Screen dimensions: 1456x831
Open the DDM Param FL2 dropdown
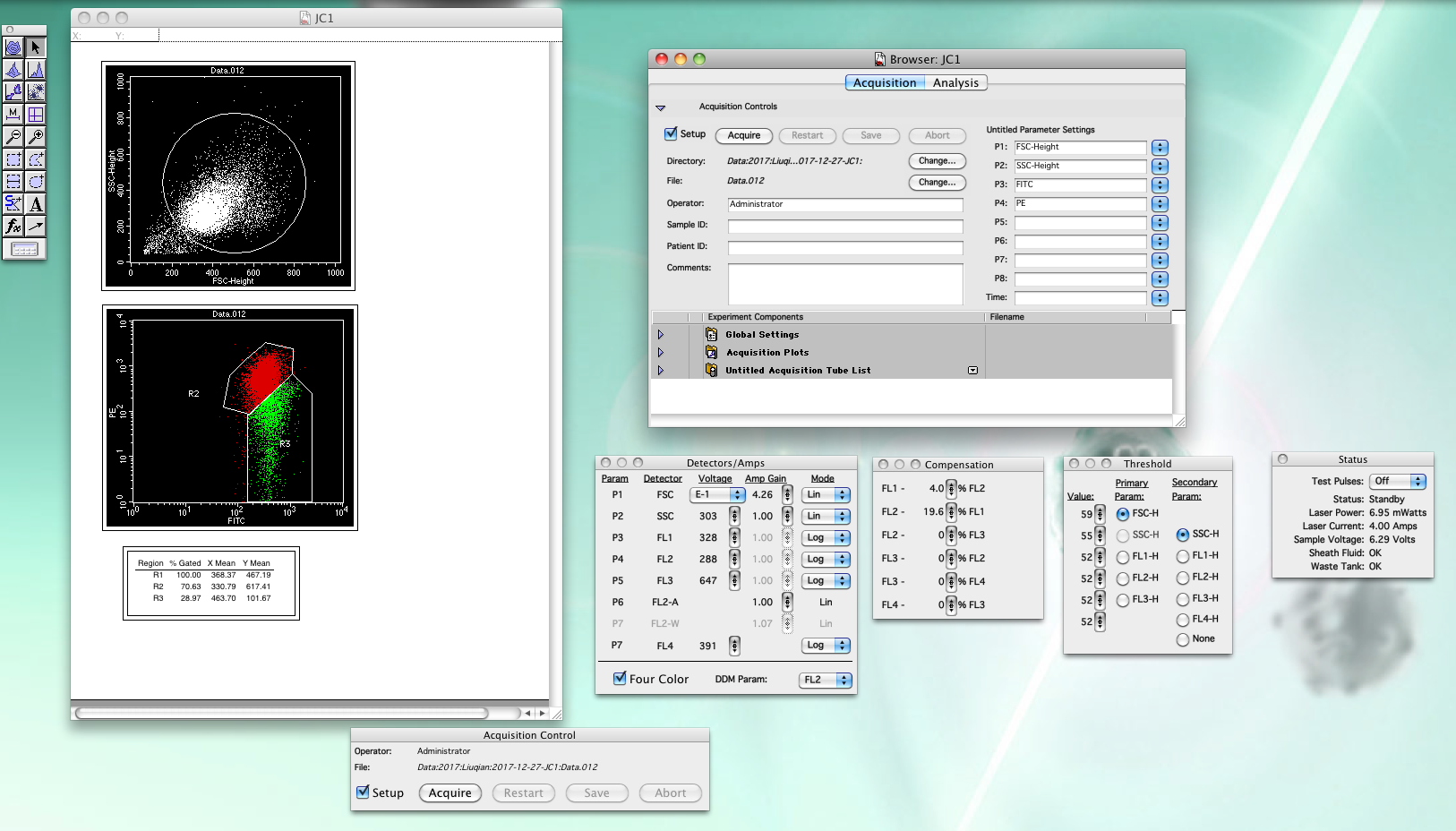tap(825, 681)
